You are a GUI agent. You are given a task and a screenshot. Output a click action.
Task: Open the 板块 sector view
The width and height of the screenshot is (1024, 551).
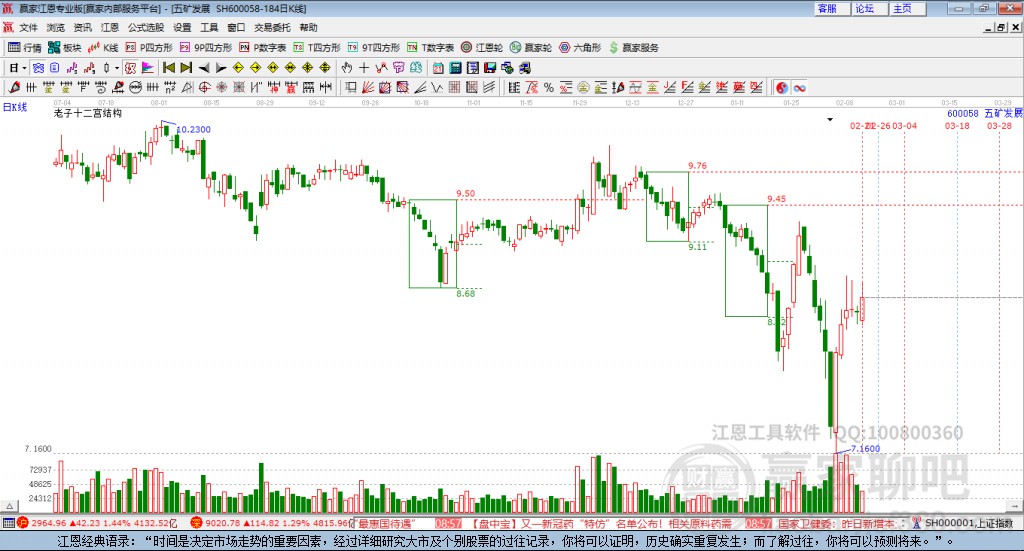click(64, 48)
